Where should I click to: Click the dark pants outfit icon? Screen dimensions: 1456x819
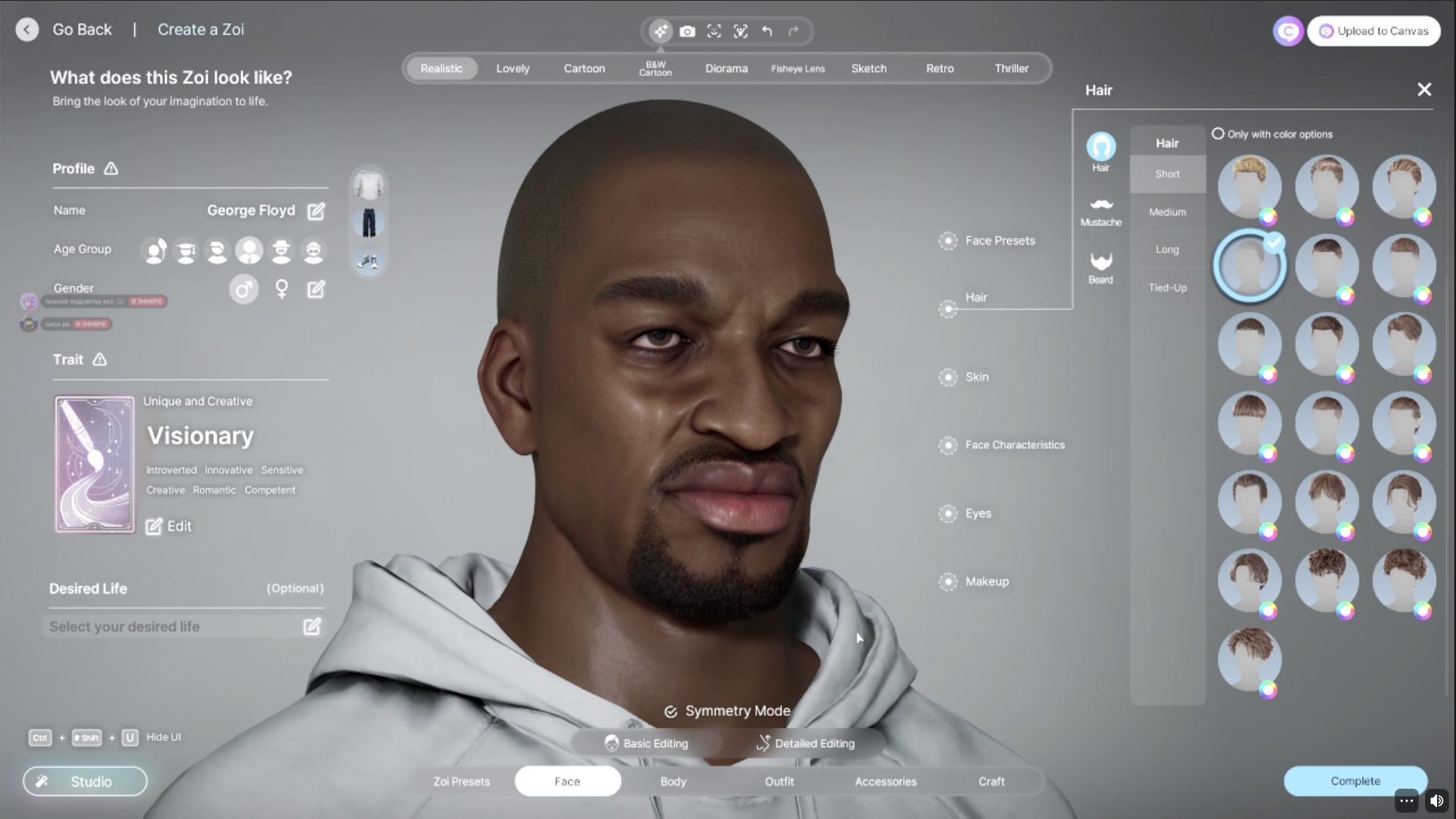(369, 223)
